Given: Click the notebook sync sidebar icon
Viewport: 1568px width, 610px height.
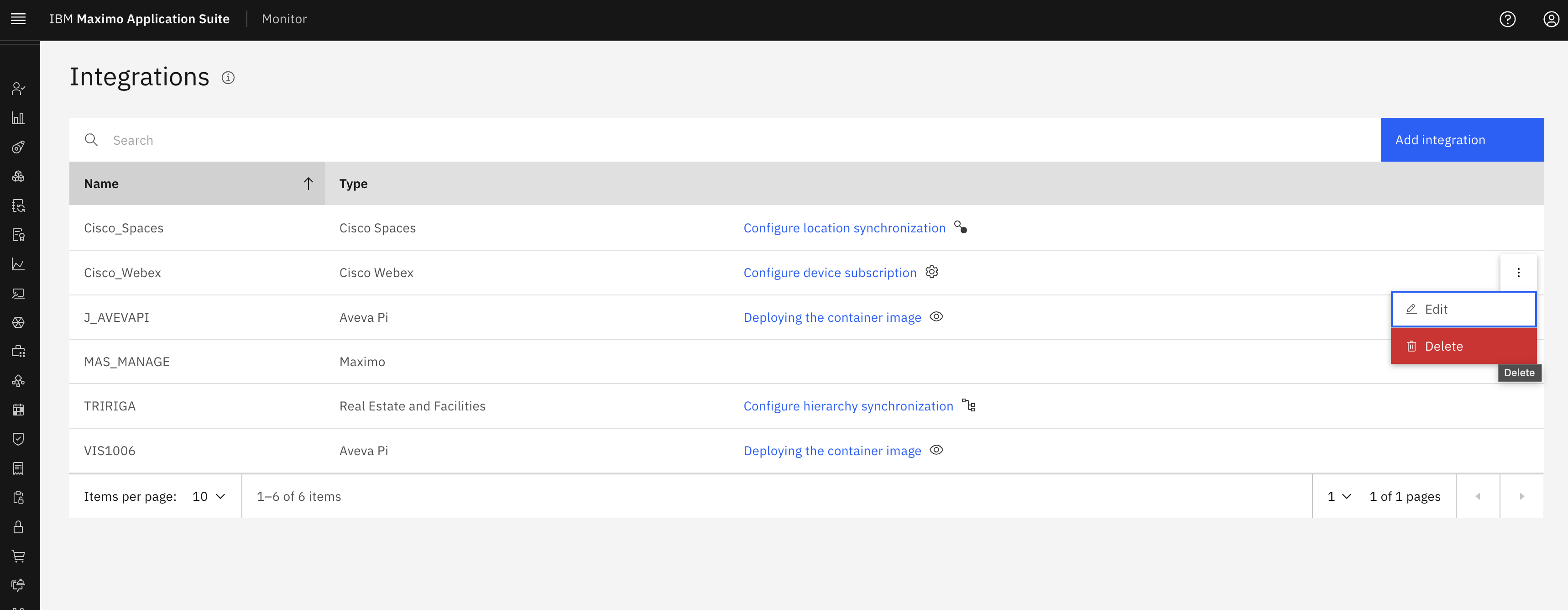Looking at the screenshot, I should coord(18,206).
